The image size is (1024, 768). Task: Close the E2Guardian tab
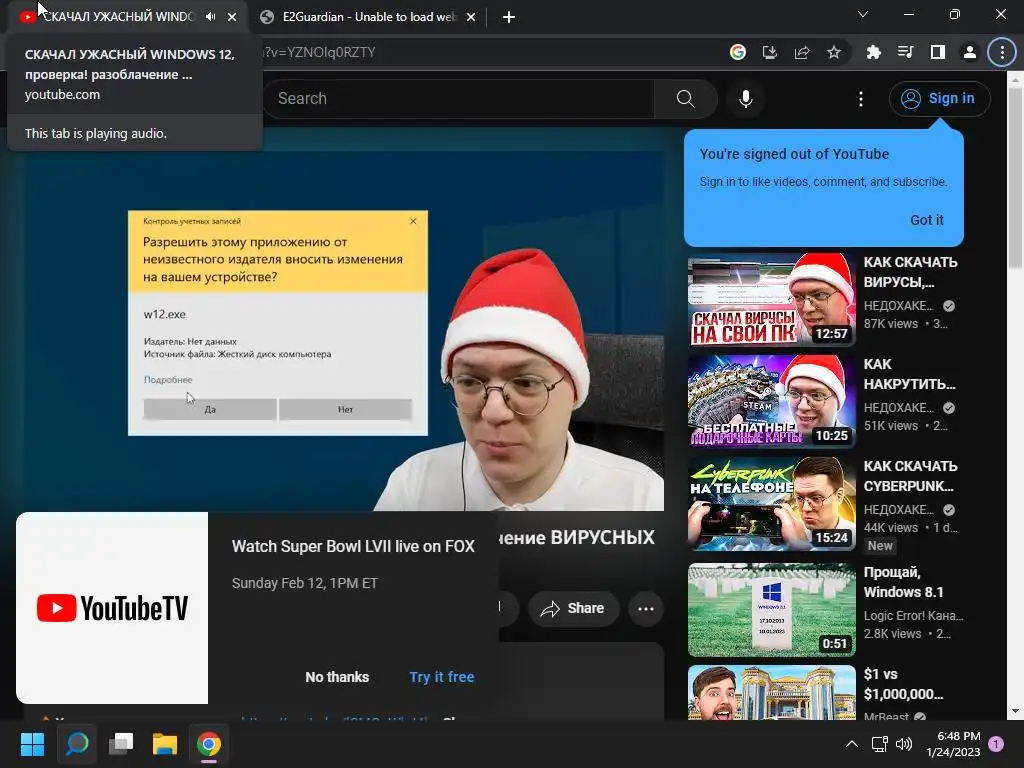[471, 18]
